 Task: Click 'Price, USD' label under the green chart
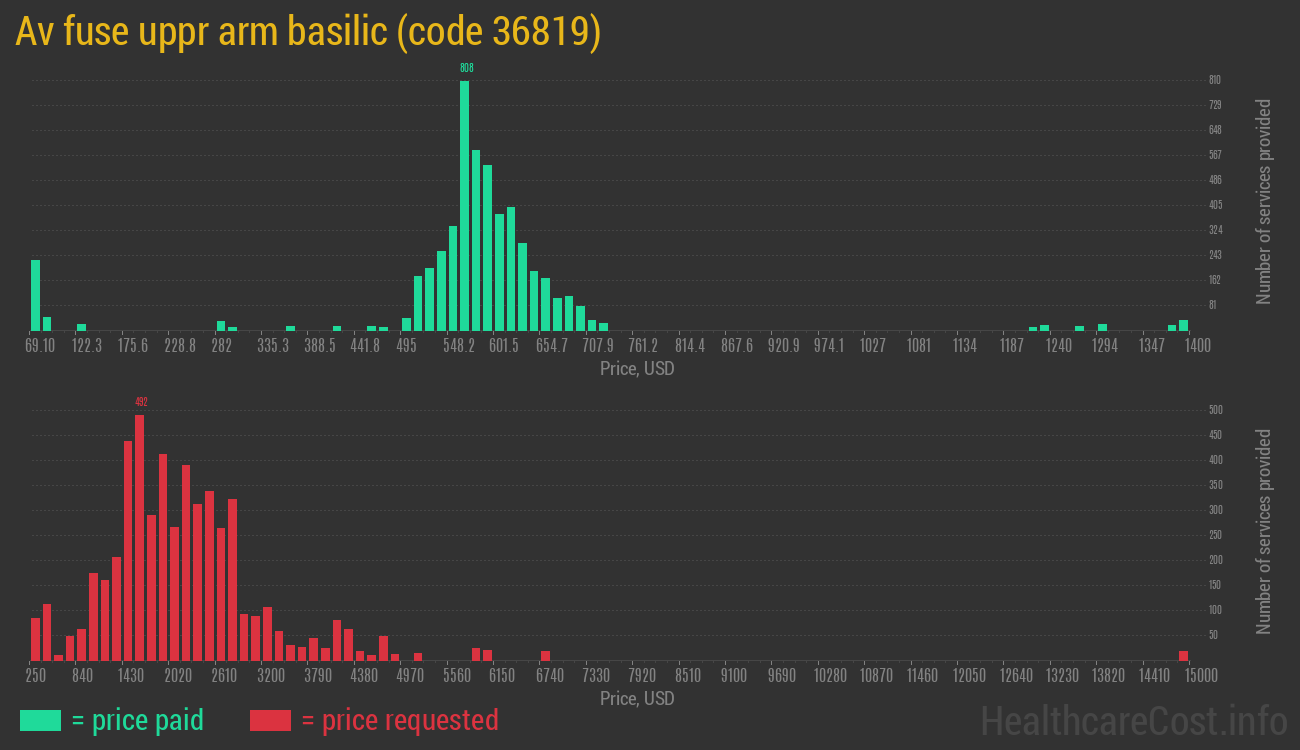click(x=637, y=369)
